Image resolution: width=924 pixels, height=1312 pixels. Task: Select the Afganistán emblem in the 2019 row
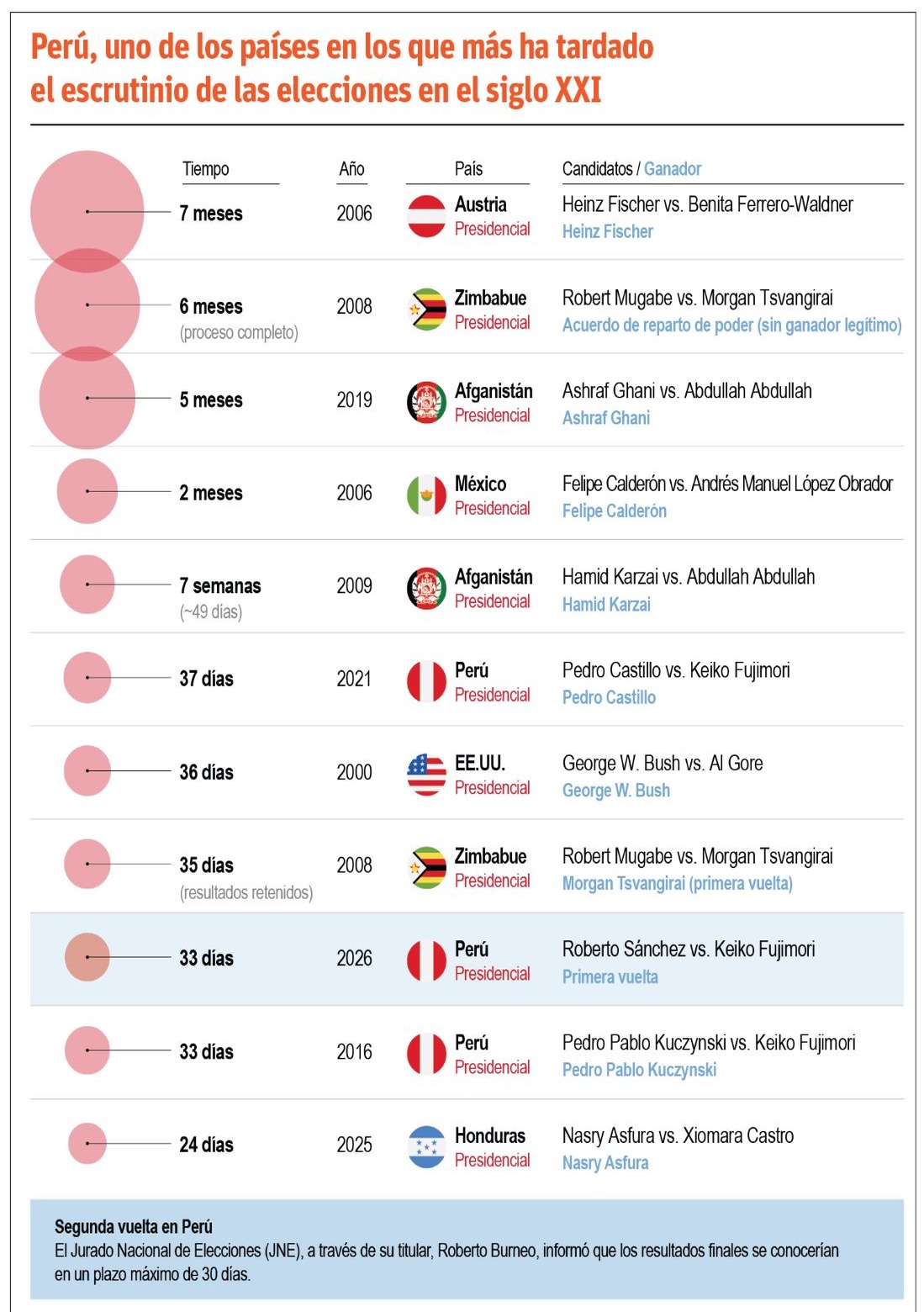point(426,402)
